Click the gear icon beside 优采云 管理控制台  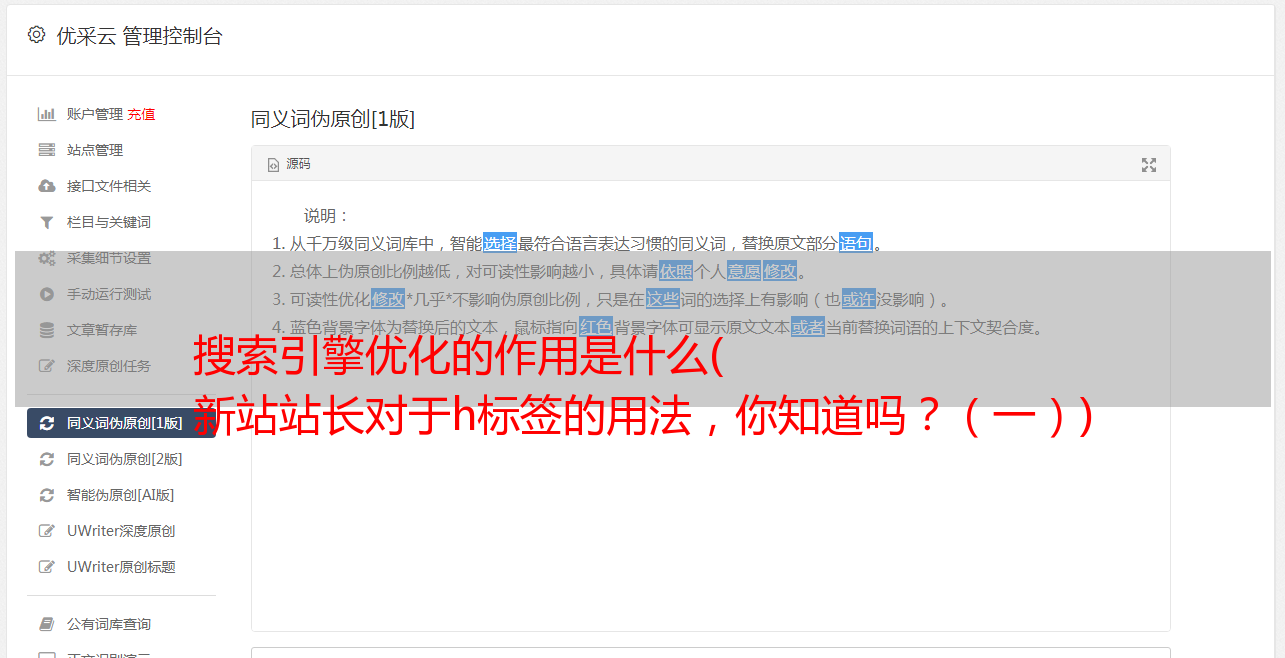click(x=37, y=35)
